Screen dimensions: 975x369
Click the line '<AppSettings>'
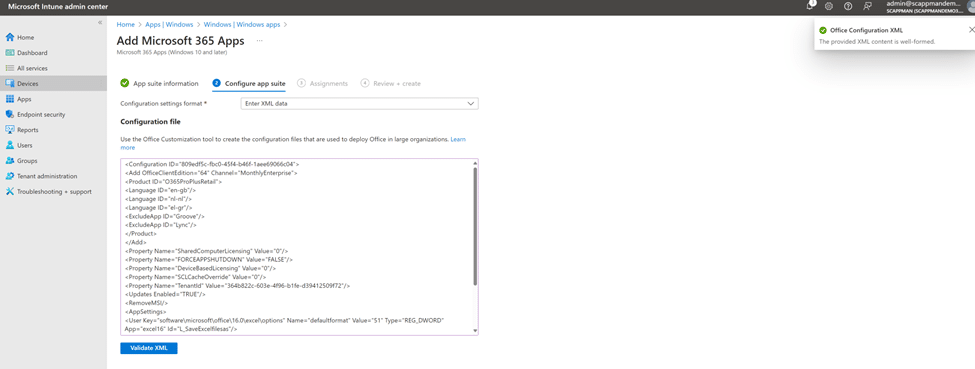[146, 311]
